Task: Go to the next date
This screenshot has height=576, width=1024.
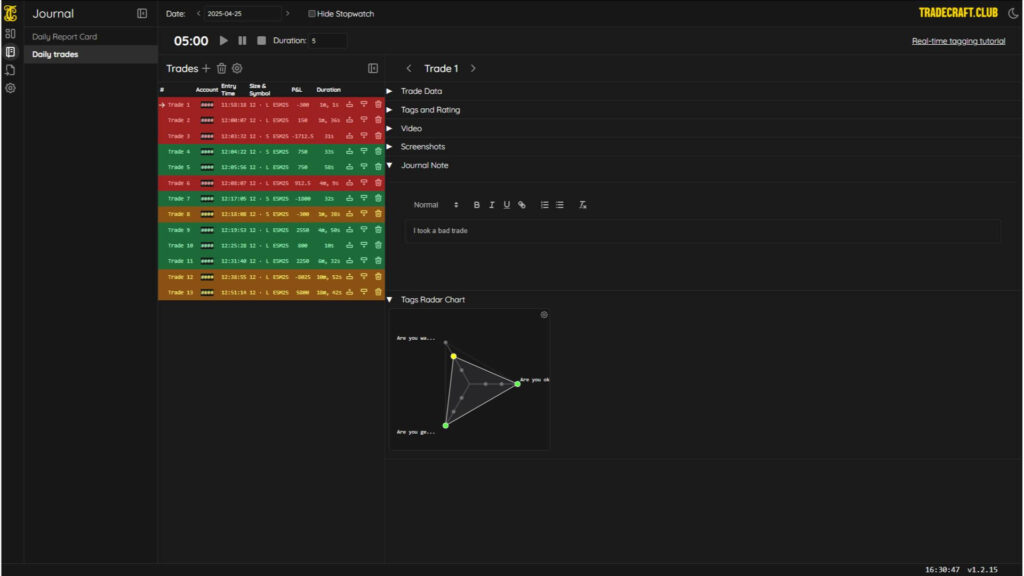Action: (x=287, y=14)
